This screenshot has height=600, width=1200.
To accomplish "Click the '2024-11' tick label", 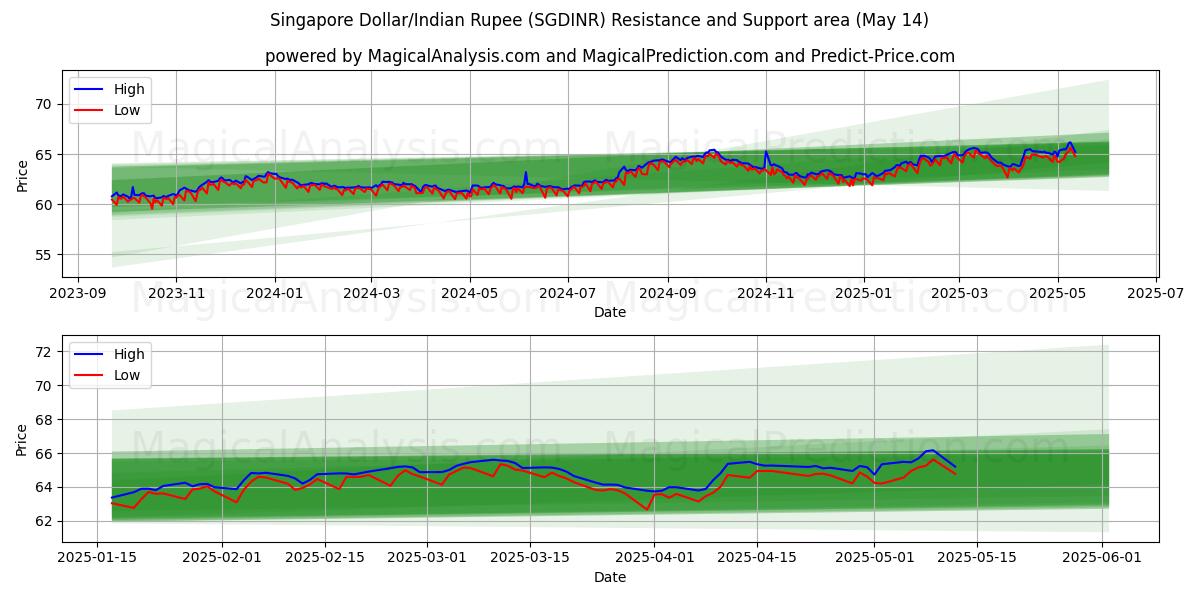I will 765,293.
